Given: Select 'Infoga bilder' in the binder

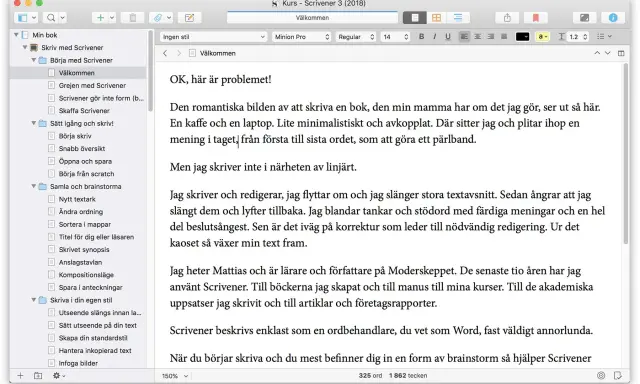Looking at the screenshot, I should coord(78,363).
